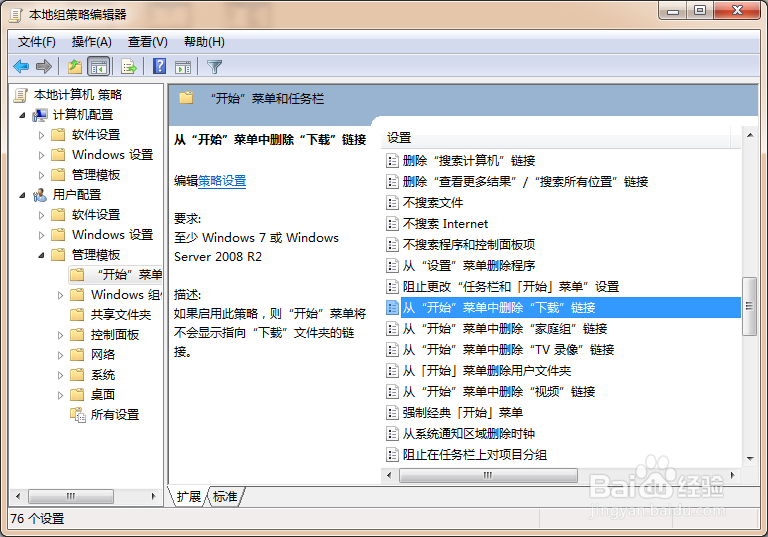Click the settings list vertical scrollbar thumb

(749, 306)
